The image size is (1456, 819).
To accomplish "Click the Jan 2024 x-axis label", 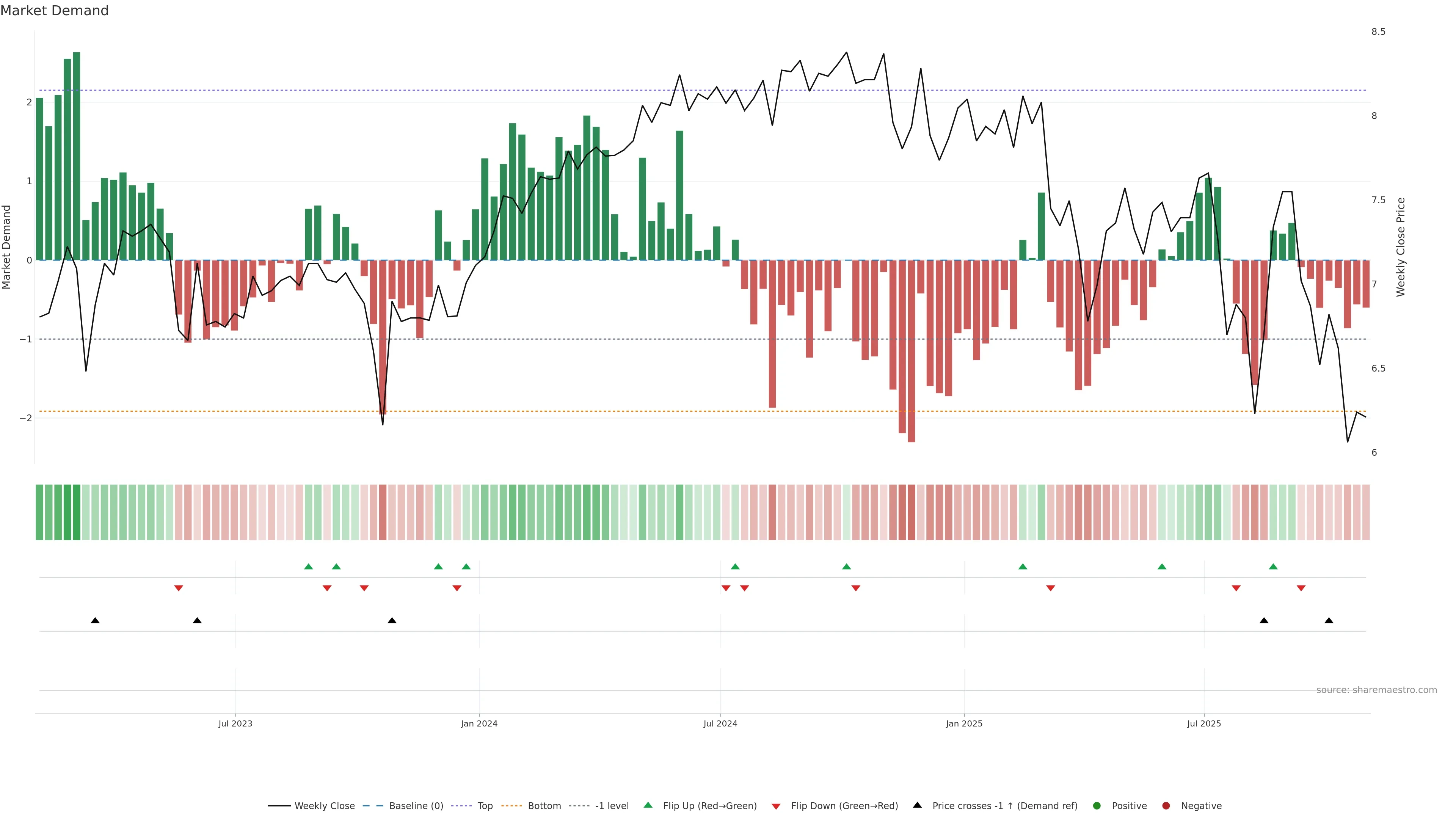I will pos(479,723).
